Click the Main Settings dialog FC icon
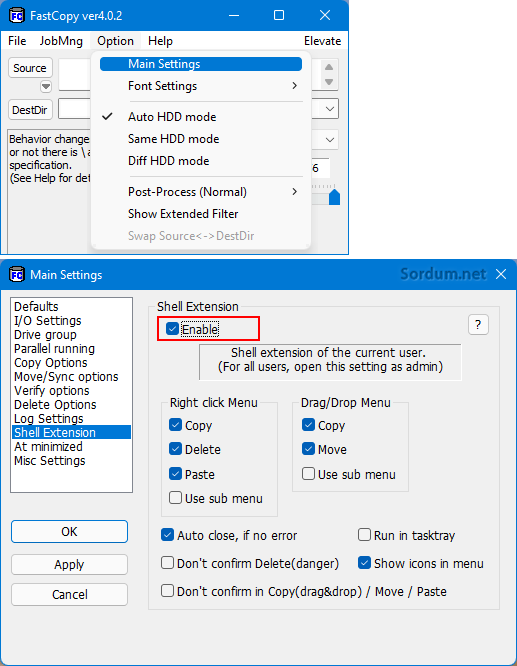The height and width of the screenshot is (666, 517). point(17,274)
